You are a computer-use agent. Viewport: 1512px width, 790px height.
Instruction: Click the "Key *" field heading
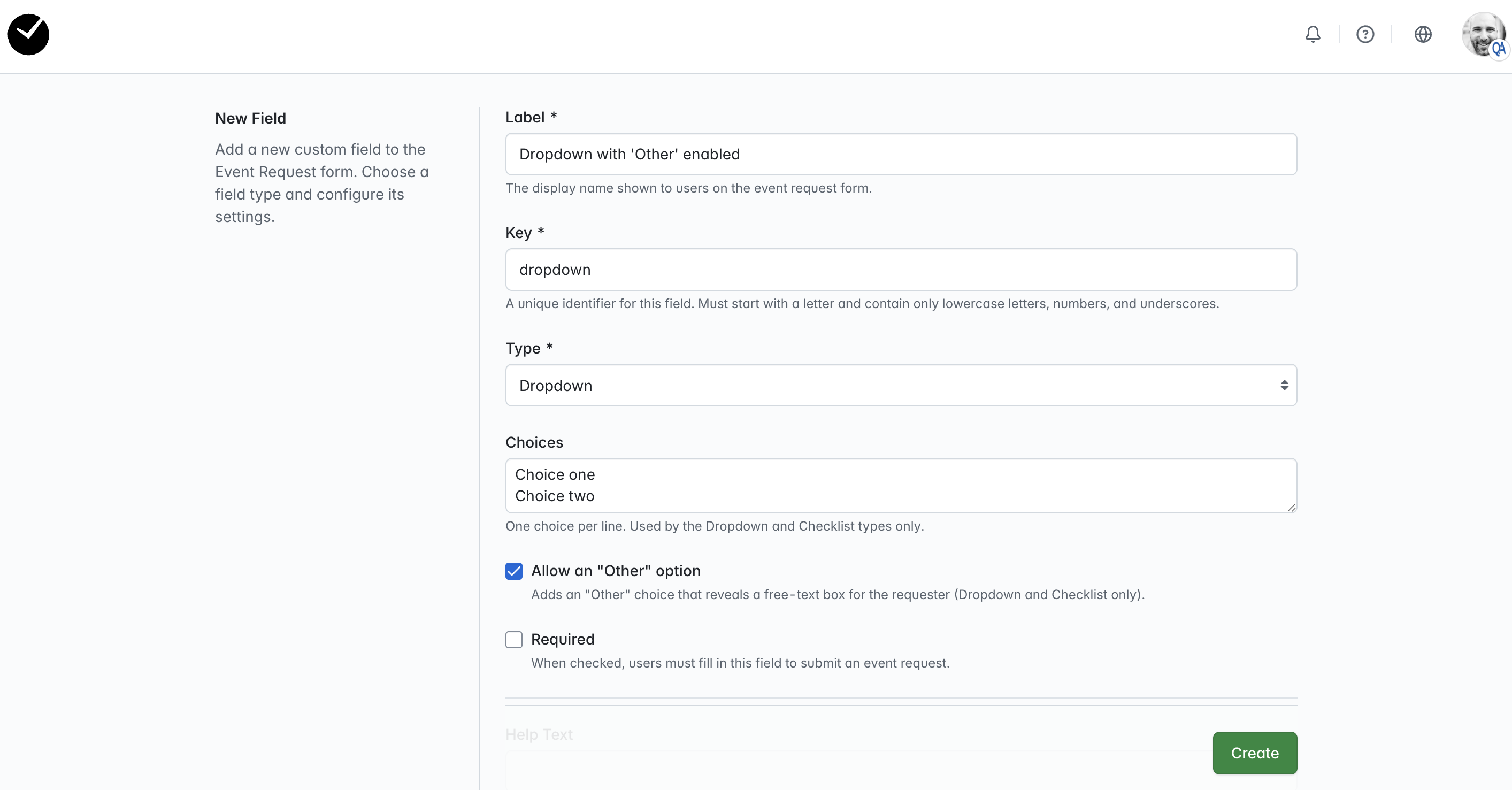pyautogui.click(x=525, y=233)
